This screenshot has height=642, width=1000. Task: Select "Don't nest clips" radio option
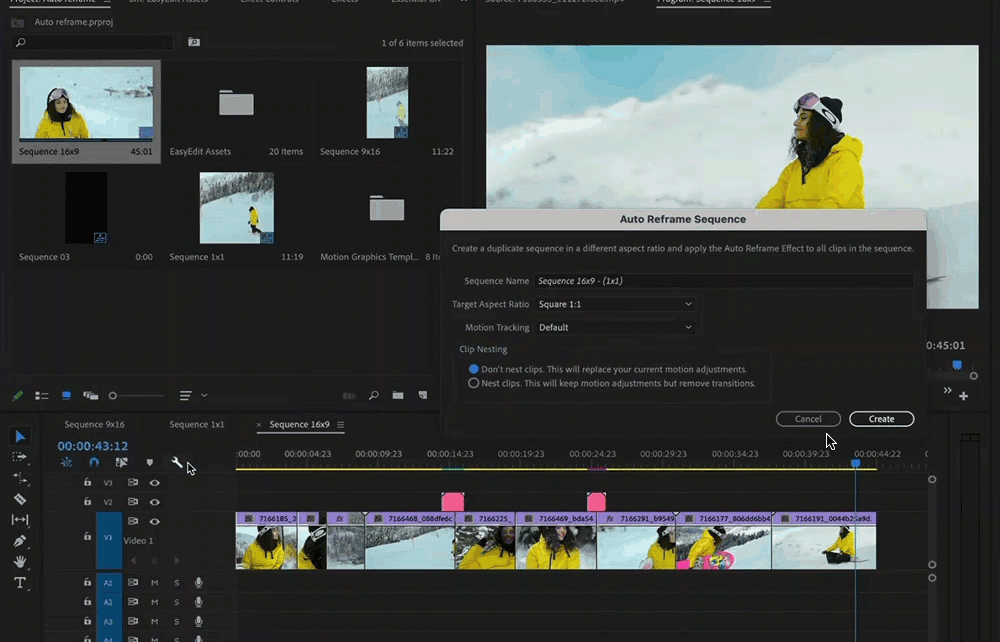pos(473,369)
